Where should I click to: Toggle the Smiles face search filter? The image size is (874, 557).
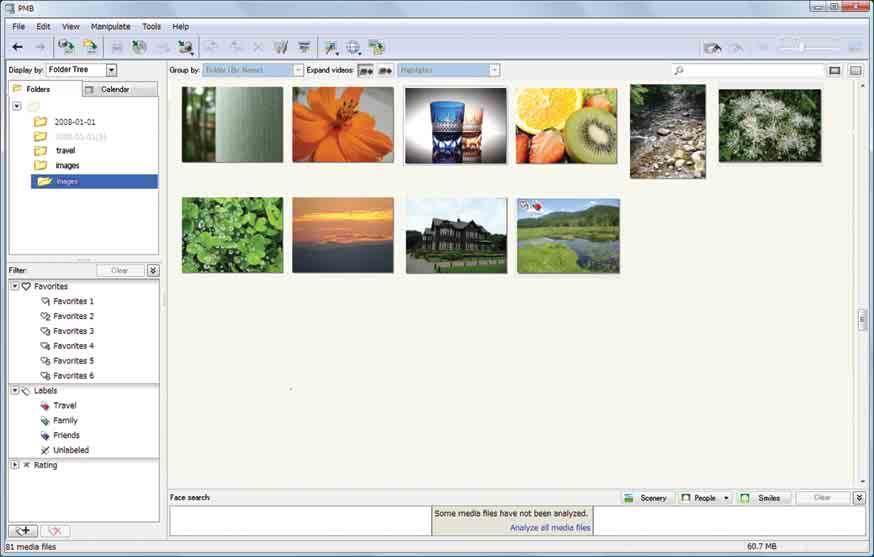coord(764,498)
